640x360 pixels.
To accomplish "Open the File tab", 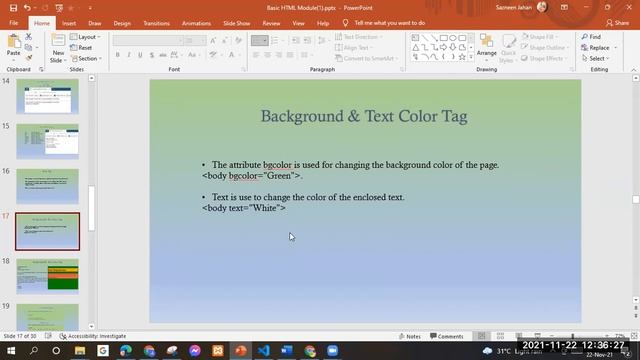I will tap(13, 23).
